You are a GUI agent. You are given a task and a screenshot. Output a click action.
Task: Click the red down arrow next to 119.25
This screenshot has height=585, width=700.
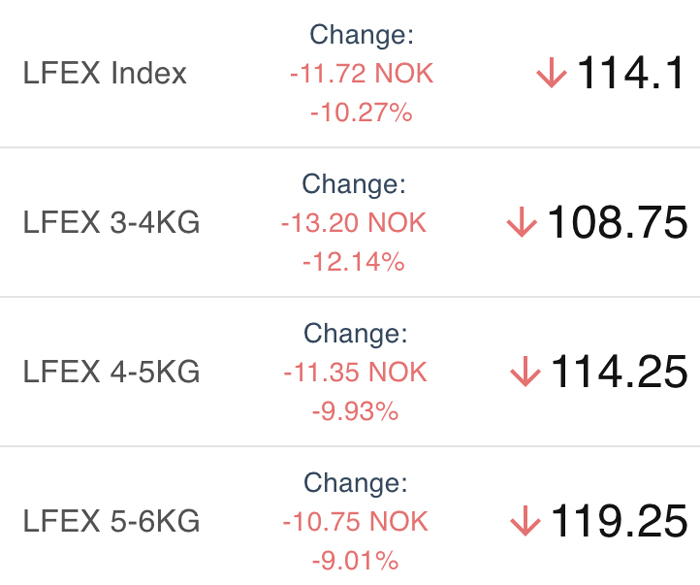click(525, 521)
